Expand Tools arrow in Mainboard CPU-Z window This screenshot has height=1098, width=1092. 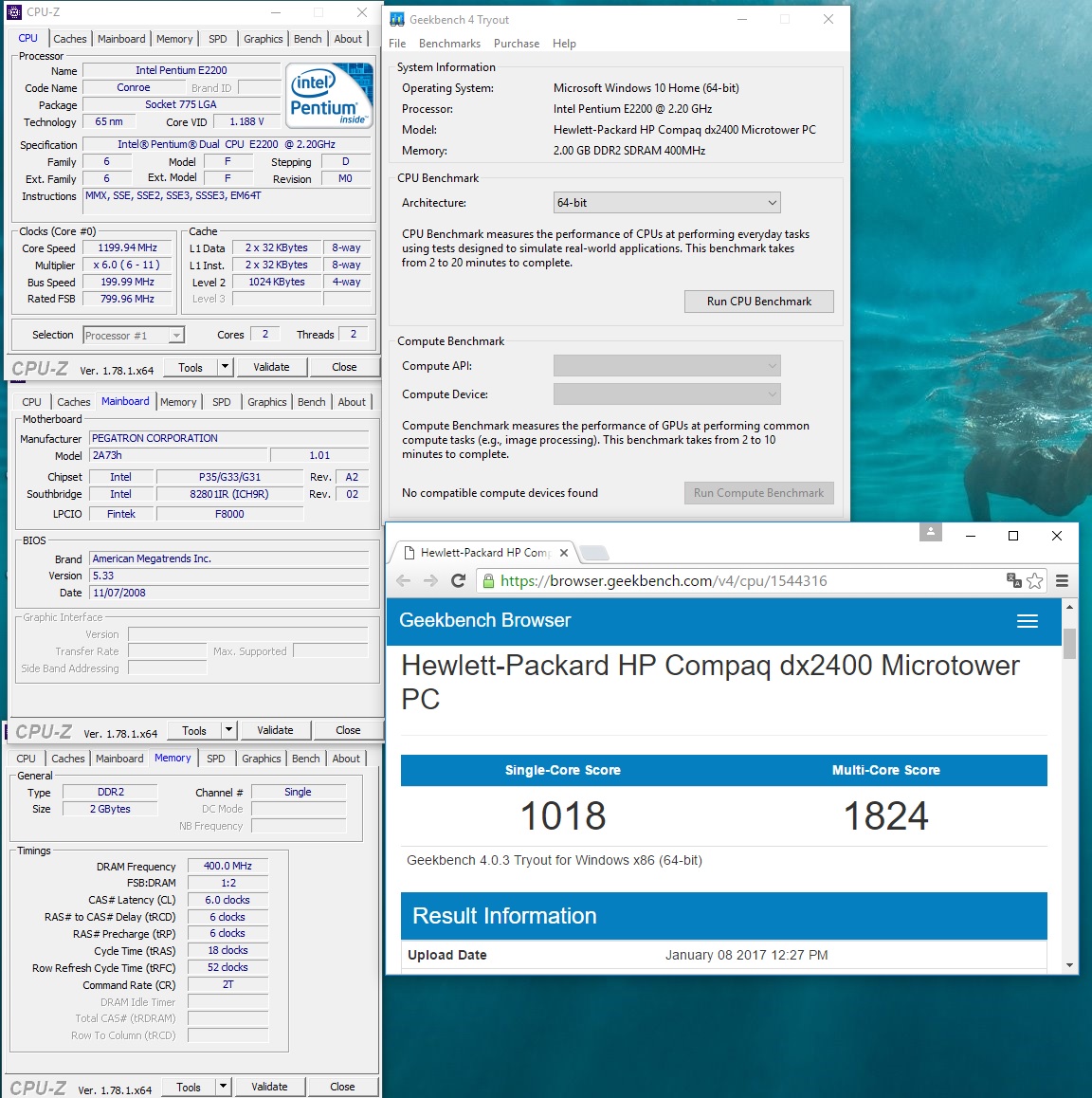click(228, 730)
